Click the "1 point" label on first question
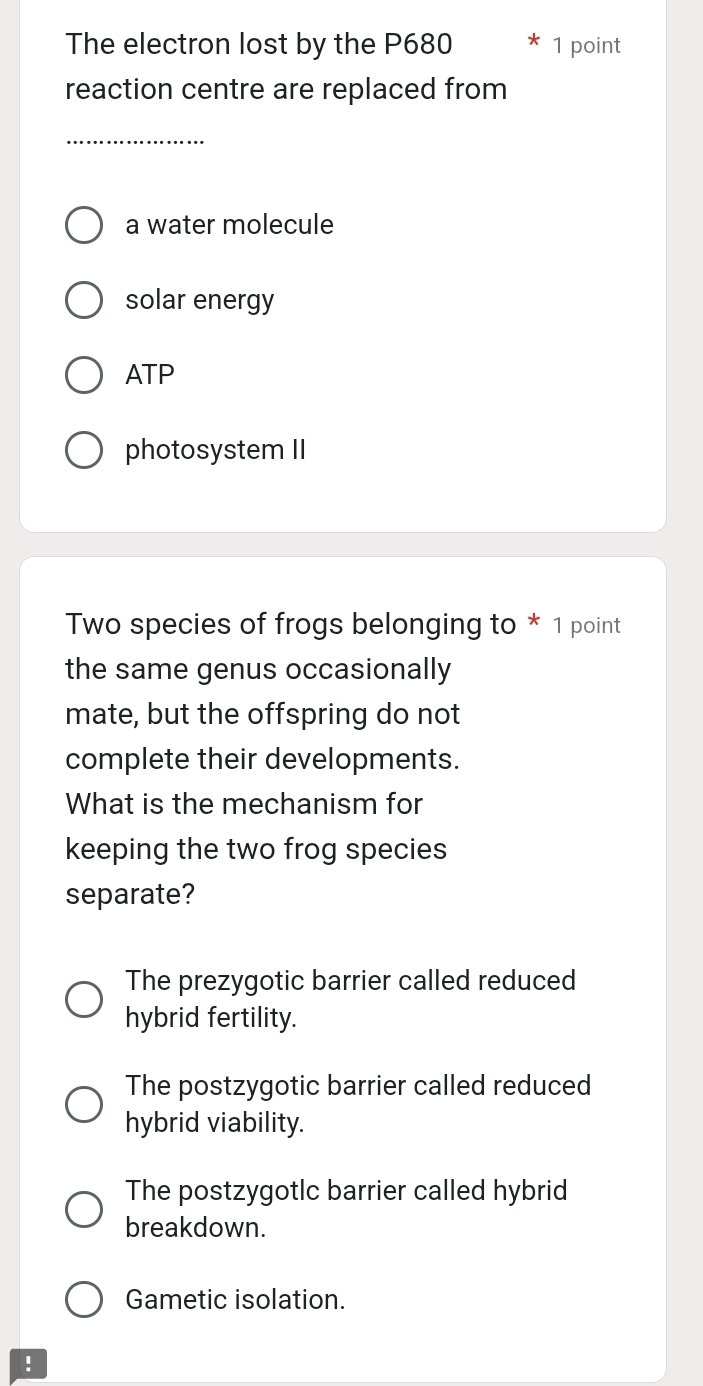703x1386 pixels. 586,45
